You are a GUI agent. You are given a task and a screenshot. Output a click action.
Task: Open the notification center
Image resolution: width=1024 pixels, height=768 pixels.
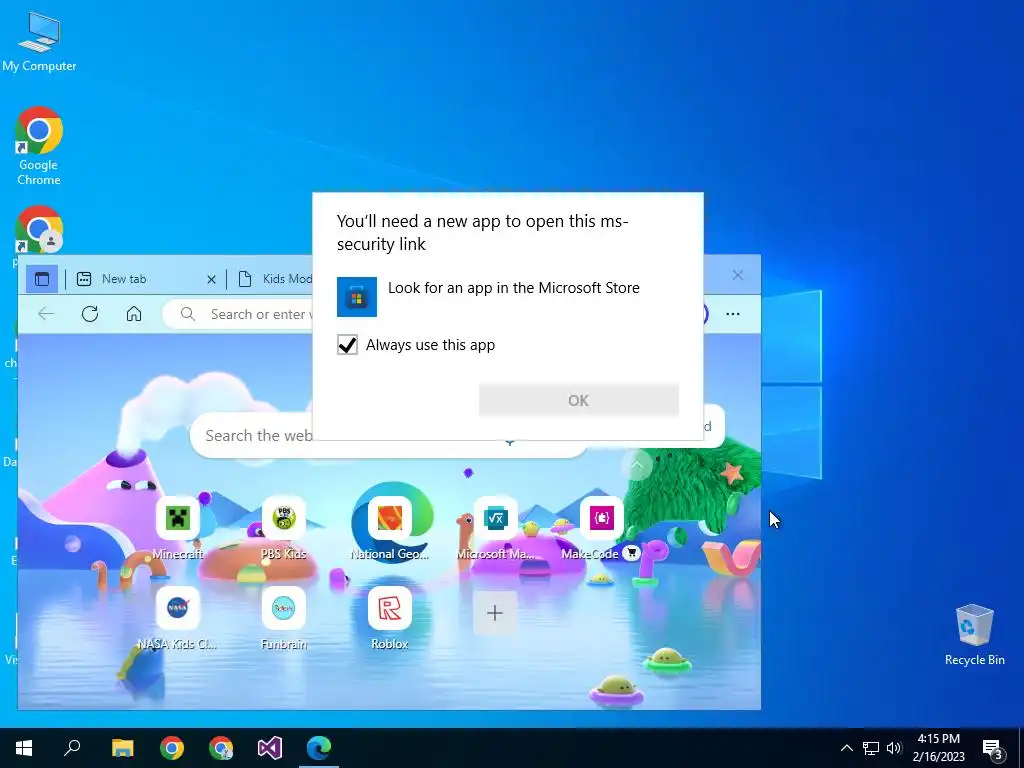[993, 748]
